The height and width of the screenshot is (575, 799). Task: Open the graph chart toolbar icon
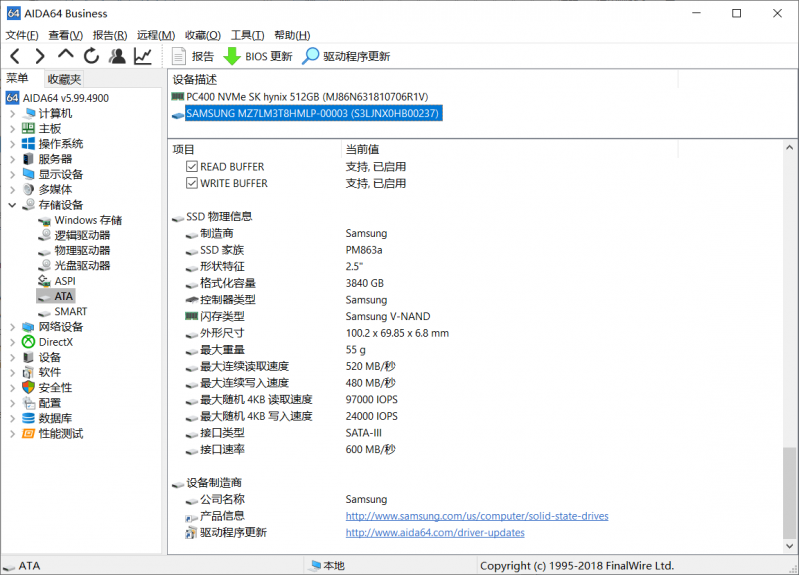tap(143, 56)
